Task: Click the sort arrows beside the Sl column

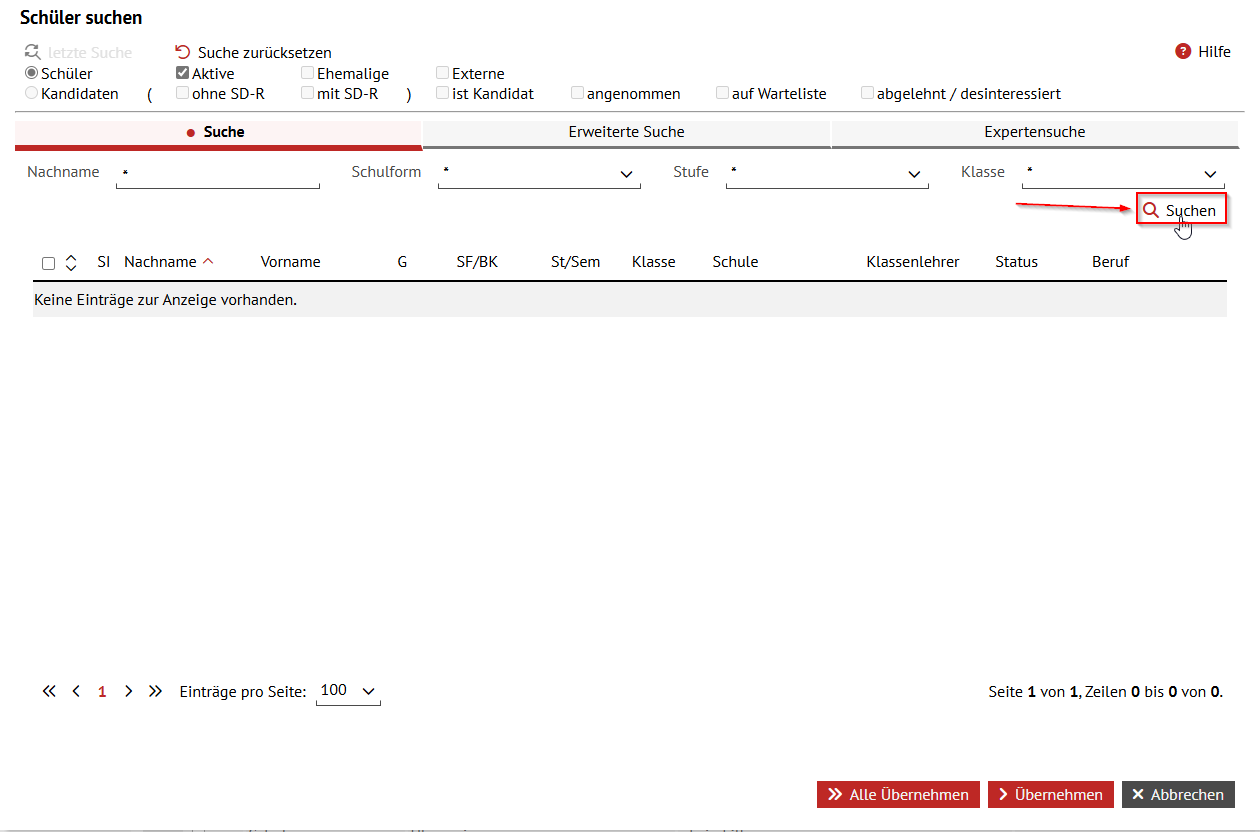Action: [x=70, y=261]
